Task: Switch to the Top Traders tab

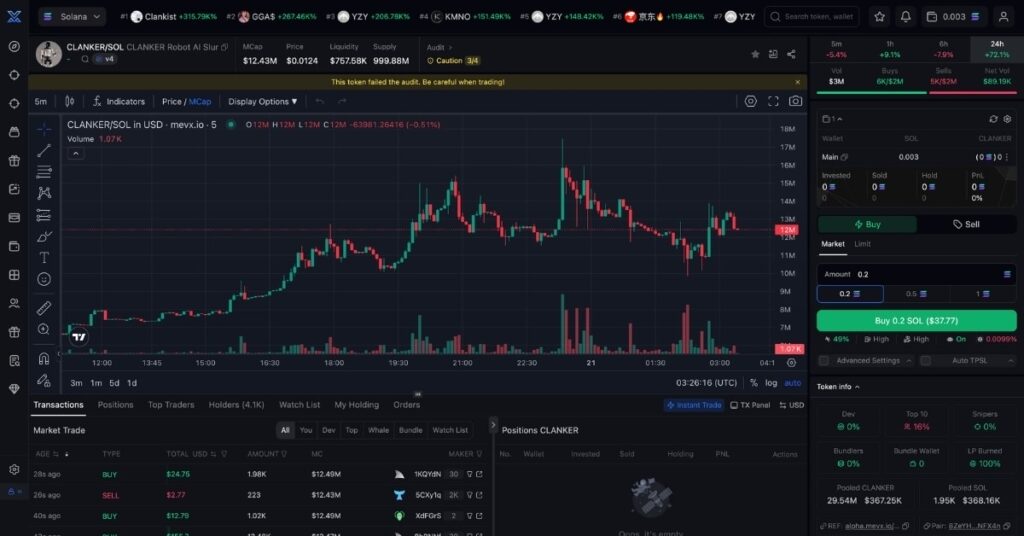Action: click(x=171, y=405)
